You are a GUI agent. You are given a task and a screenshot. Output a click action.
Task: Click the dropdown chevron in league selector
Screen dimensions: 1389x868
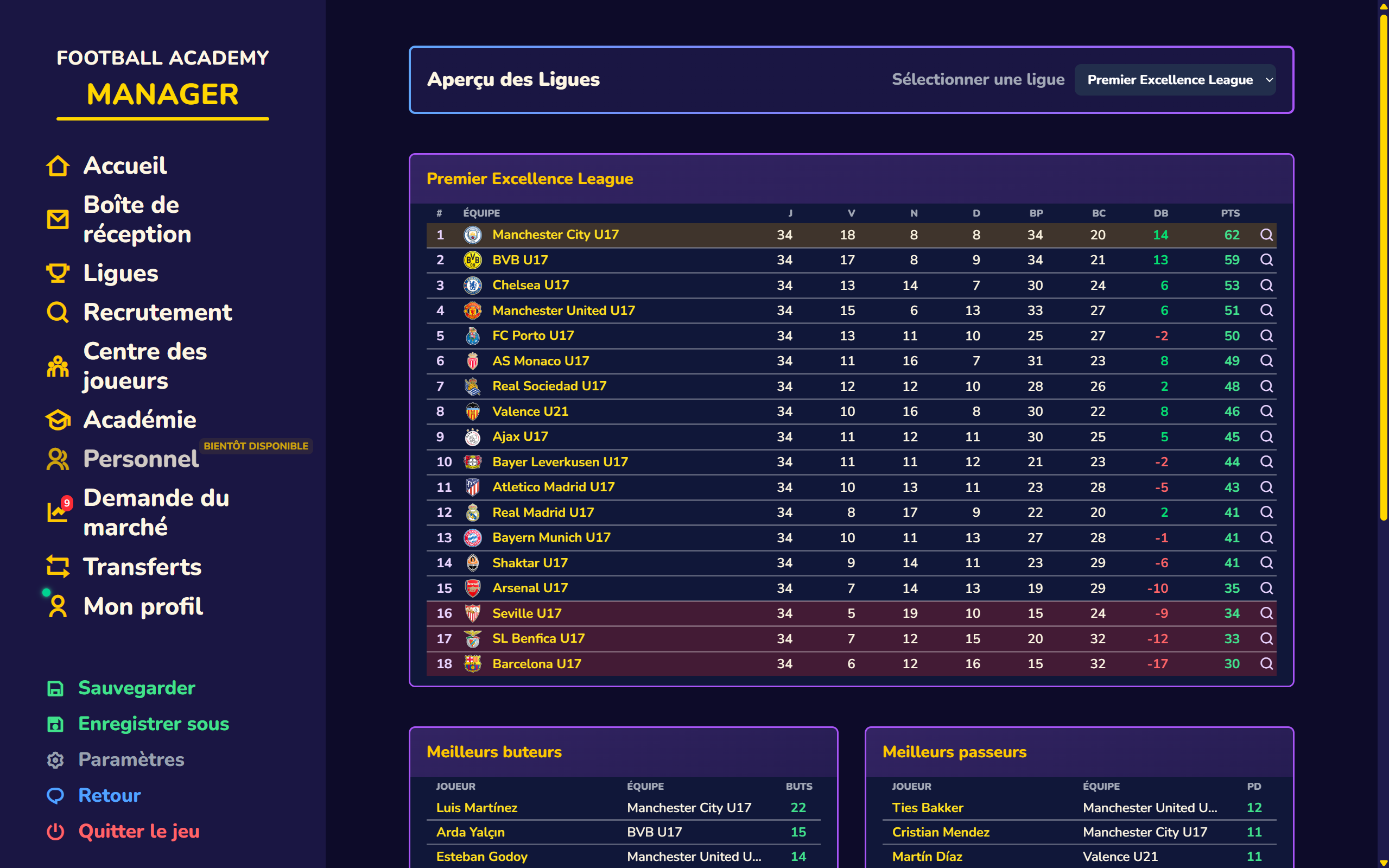1269,80
